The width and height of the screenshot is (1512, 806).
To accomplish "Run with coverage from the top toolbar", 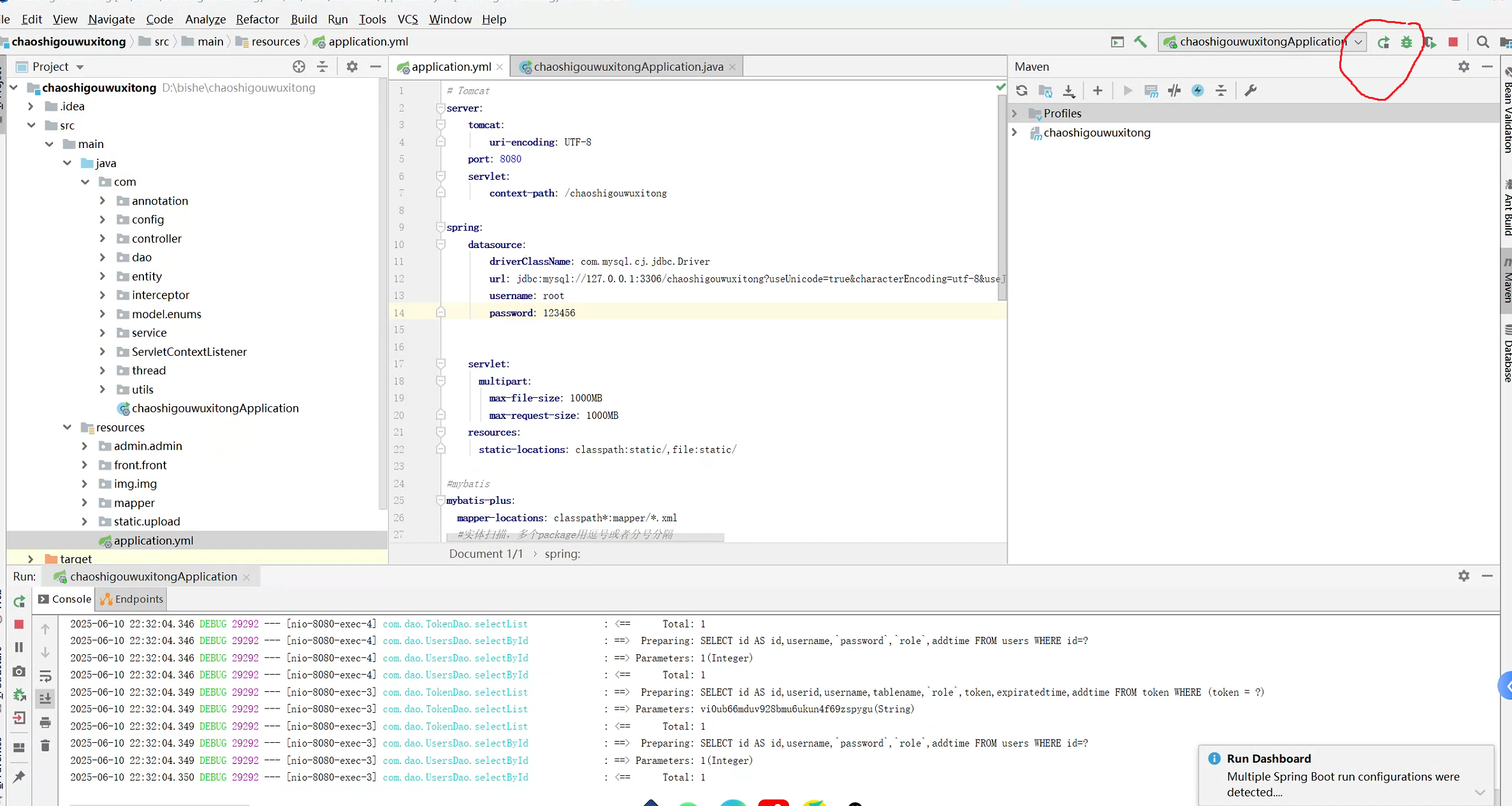I will (1430, 42).
